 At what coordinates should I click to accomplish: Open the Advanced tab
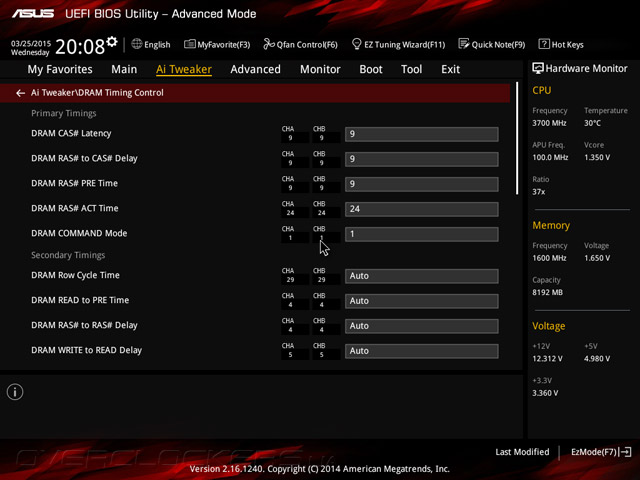(256, 69)
